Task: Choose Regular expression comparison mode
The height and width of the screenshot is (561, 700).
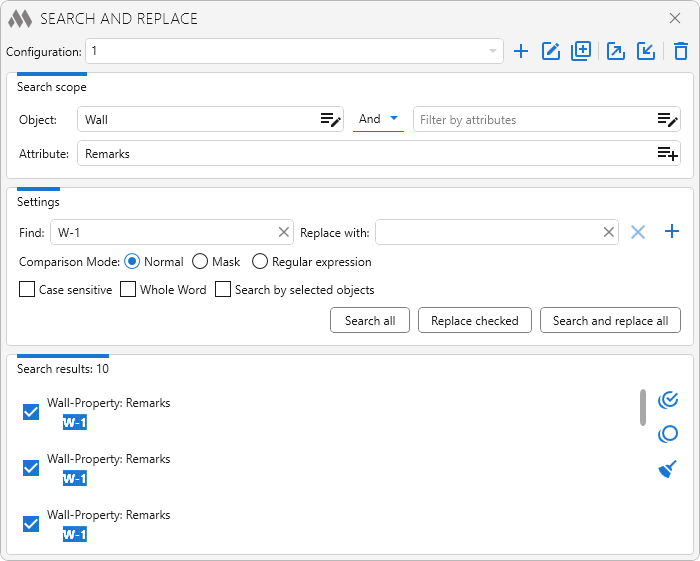Action: point(260,262)
